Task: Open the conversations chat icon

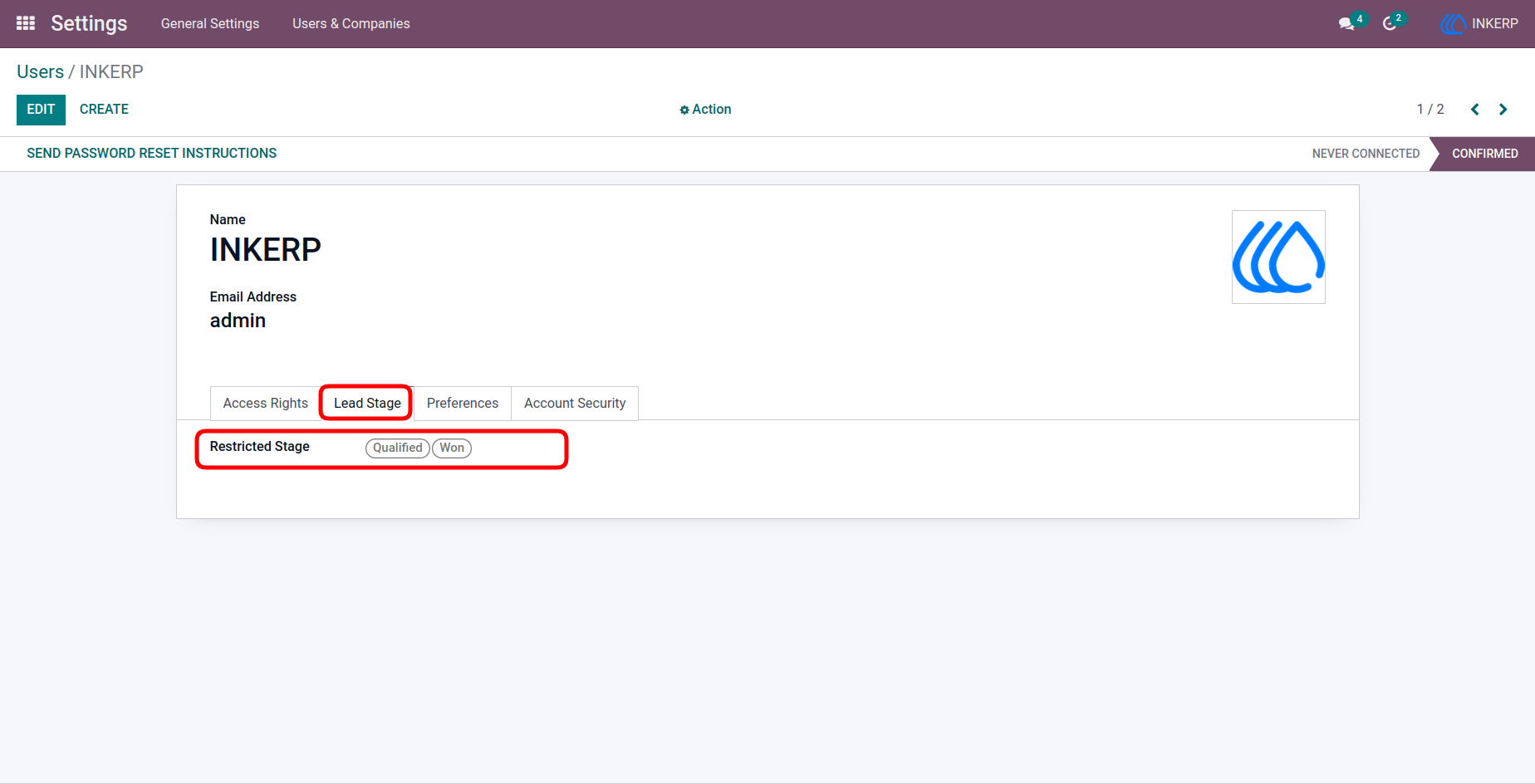Action: click(x=1346, y=24)
